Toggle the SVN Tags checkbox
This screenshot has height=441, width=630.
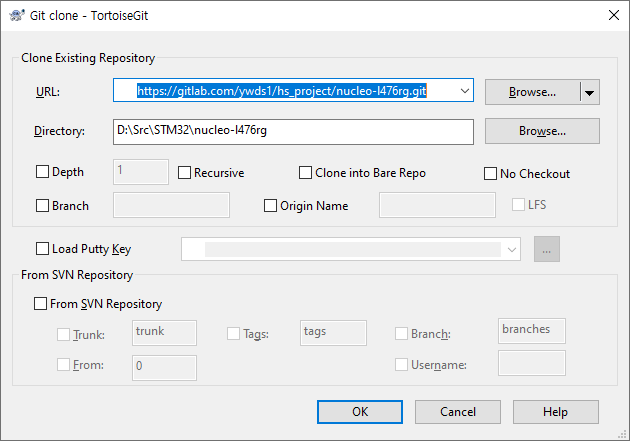[233, 333]
